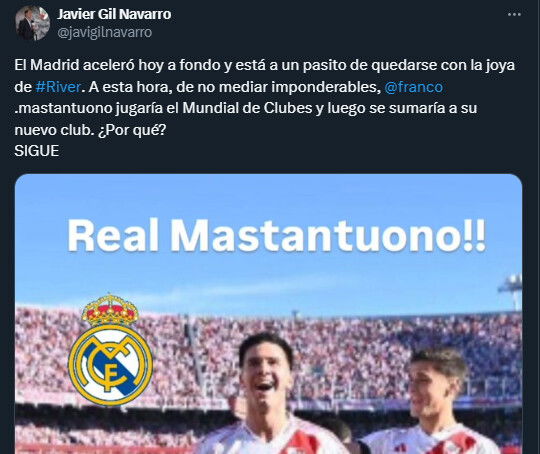Click the Real Madrid crest in the image
540x454 pixels.
point(110,350)
